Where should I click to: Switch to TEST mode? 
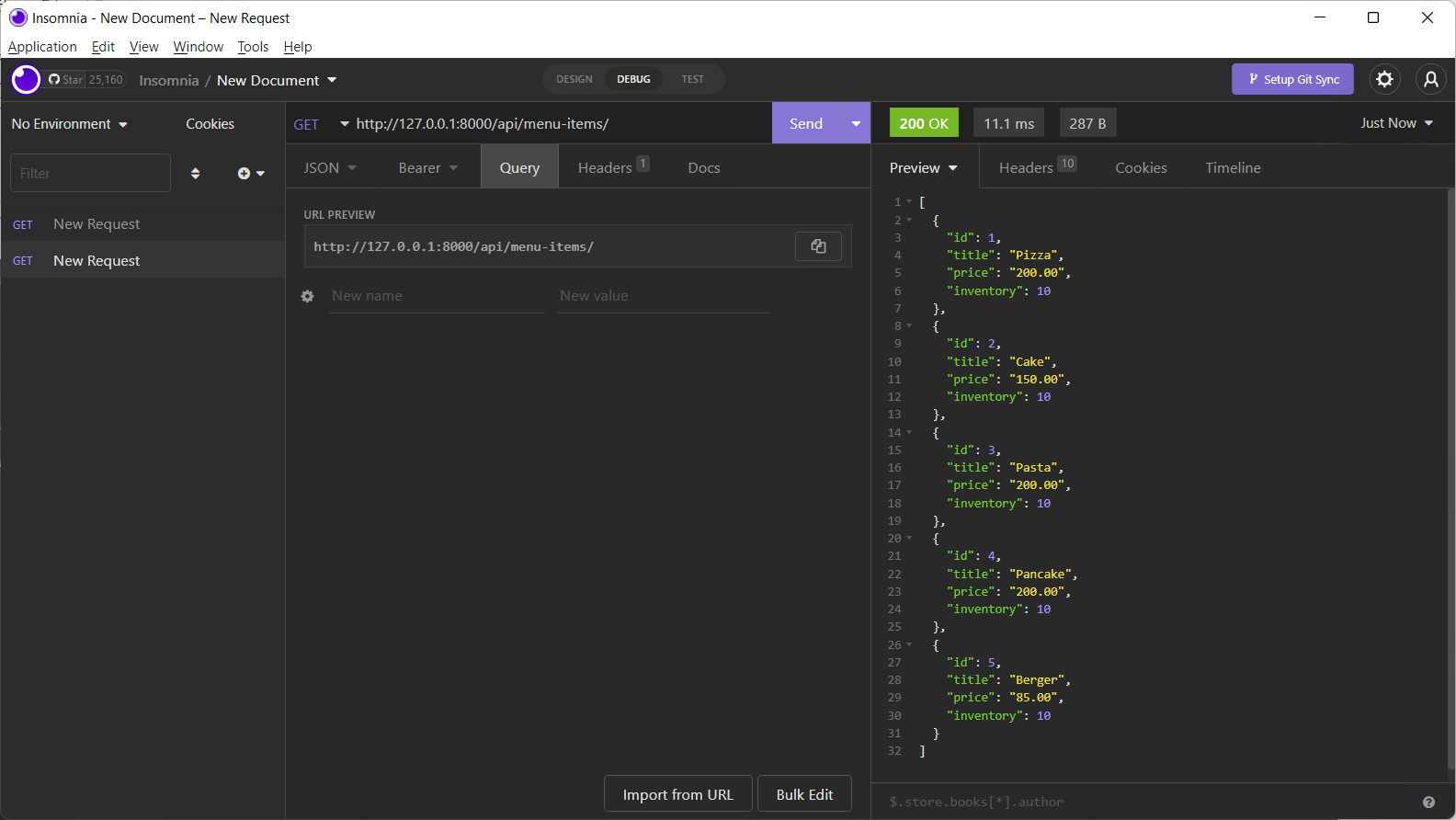(692, 79)
